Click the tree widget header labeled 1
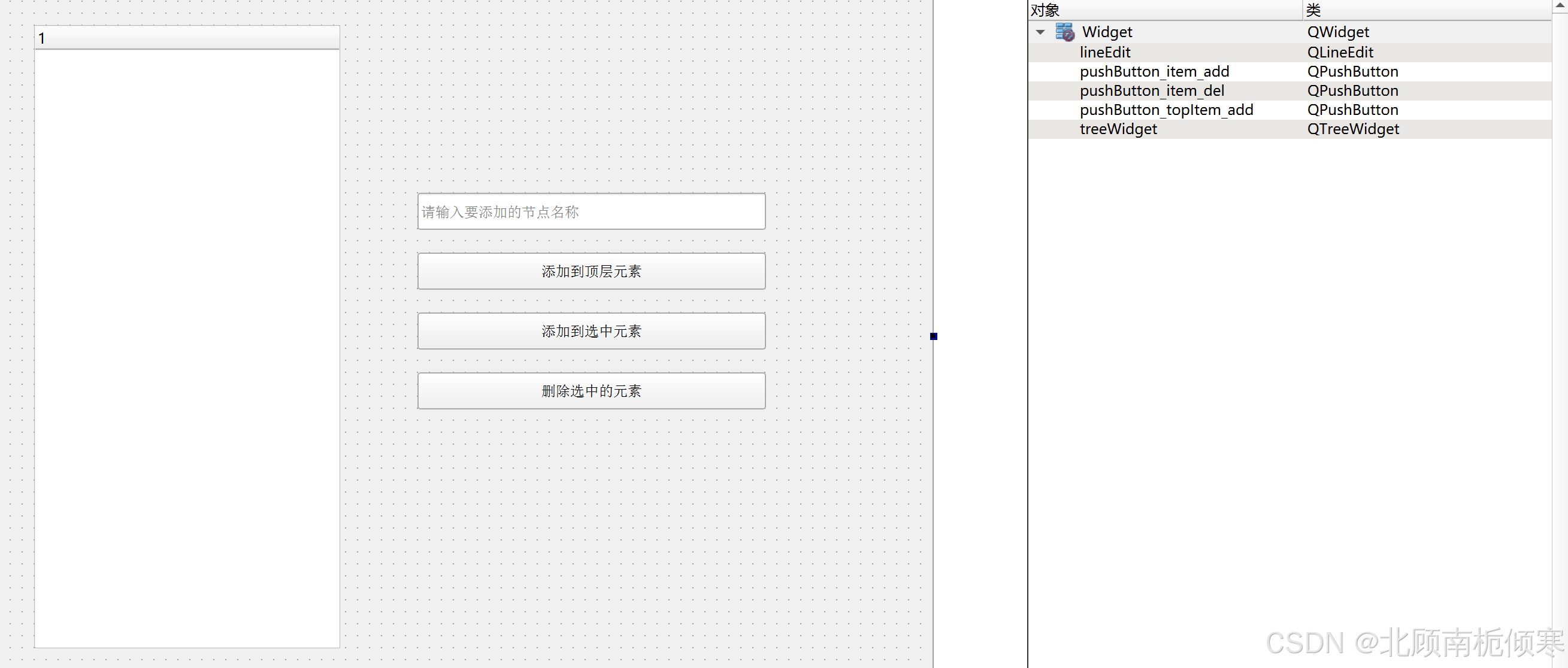 187,38
